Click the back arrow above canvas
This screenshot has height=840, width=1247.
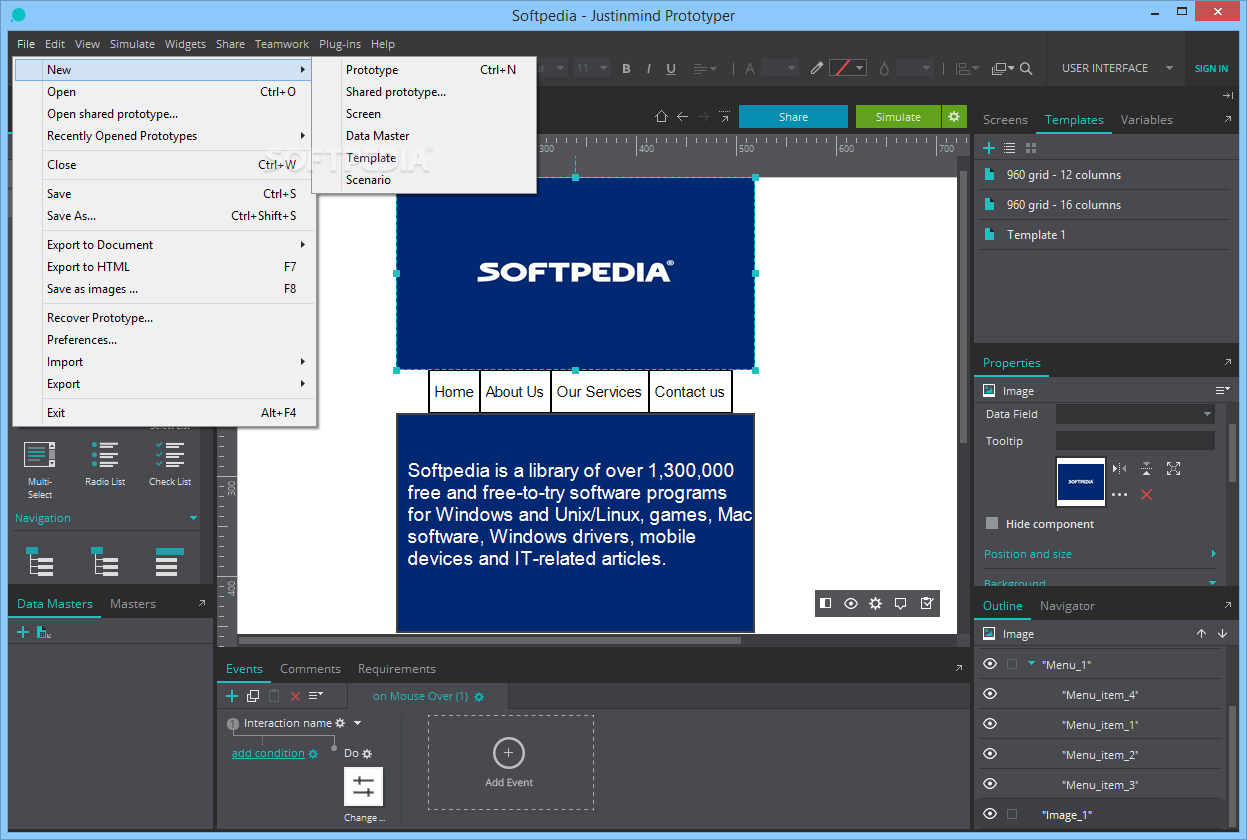click(x=682, y=117)
